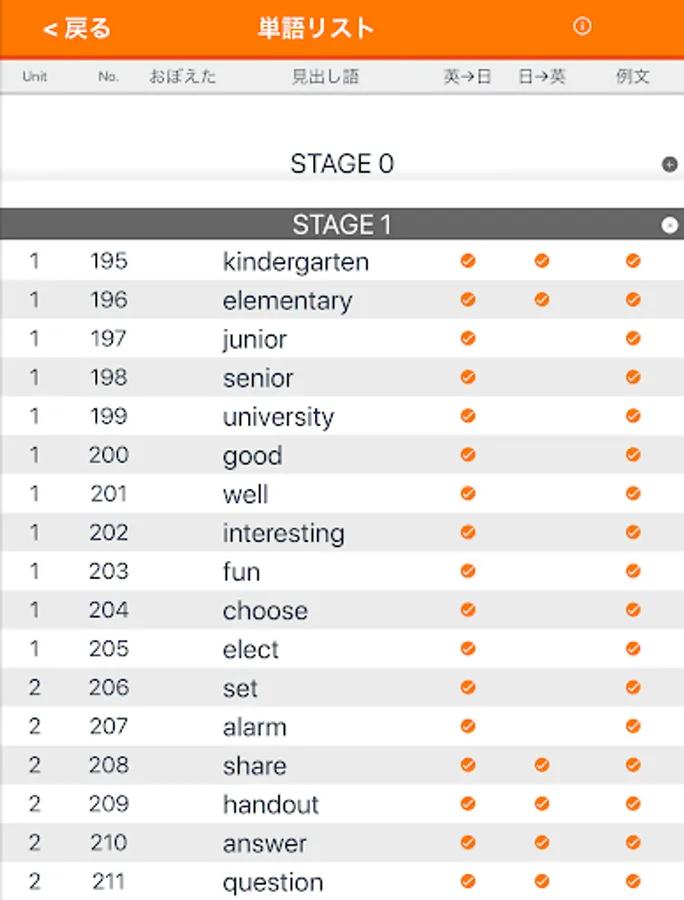Screen dimensions: 684x900
Task: Click 日→英 check icon for share
Action: click(x=542, y=765)
